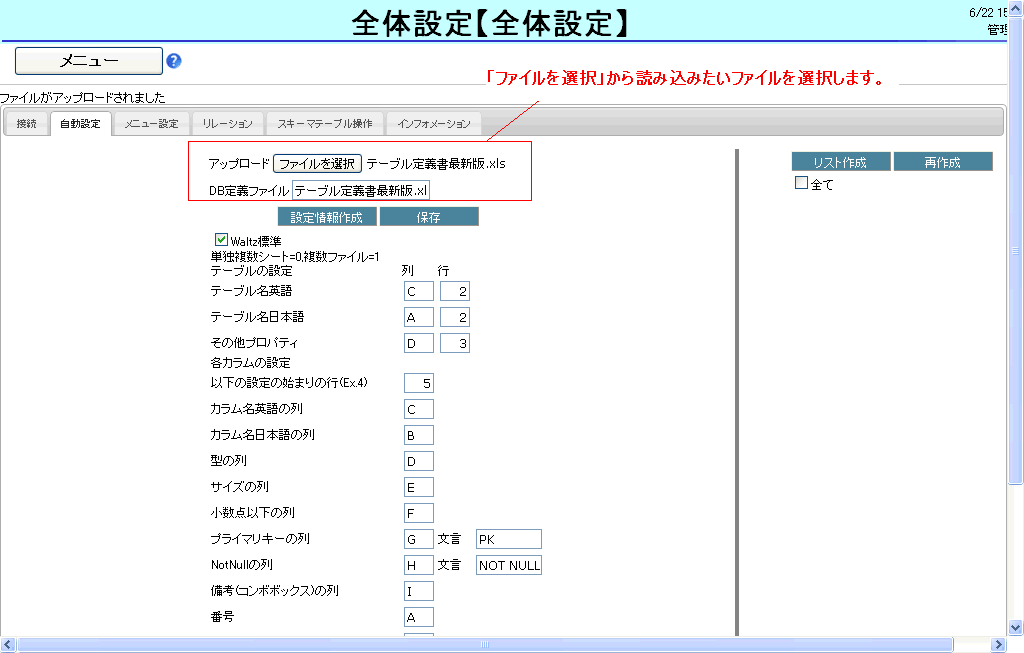
Task: Select the 自動設定 tab
Action: click(x=80, y=124)
